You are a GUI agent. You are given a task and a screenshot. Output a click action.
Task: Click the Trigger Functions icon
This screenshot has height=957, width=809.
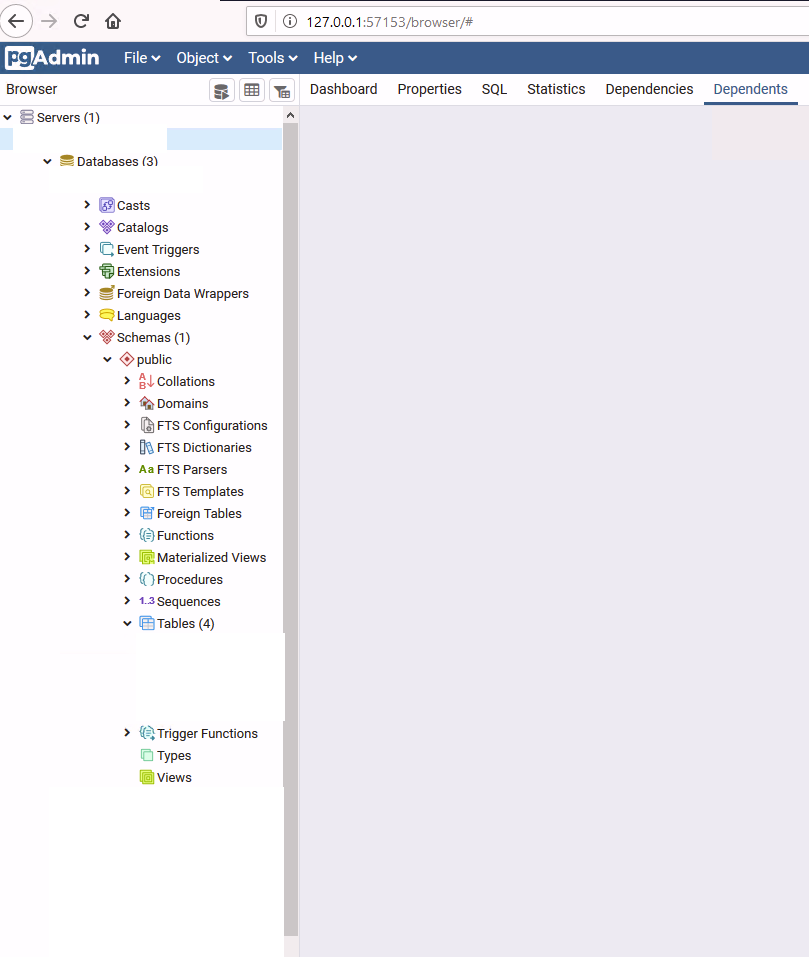[x=146, y=733]
